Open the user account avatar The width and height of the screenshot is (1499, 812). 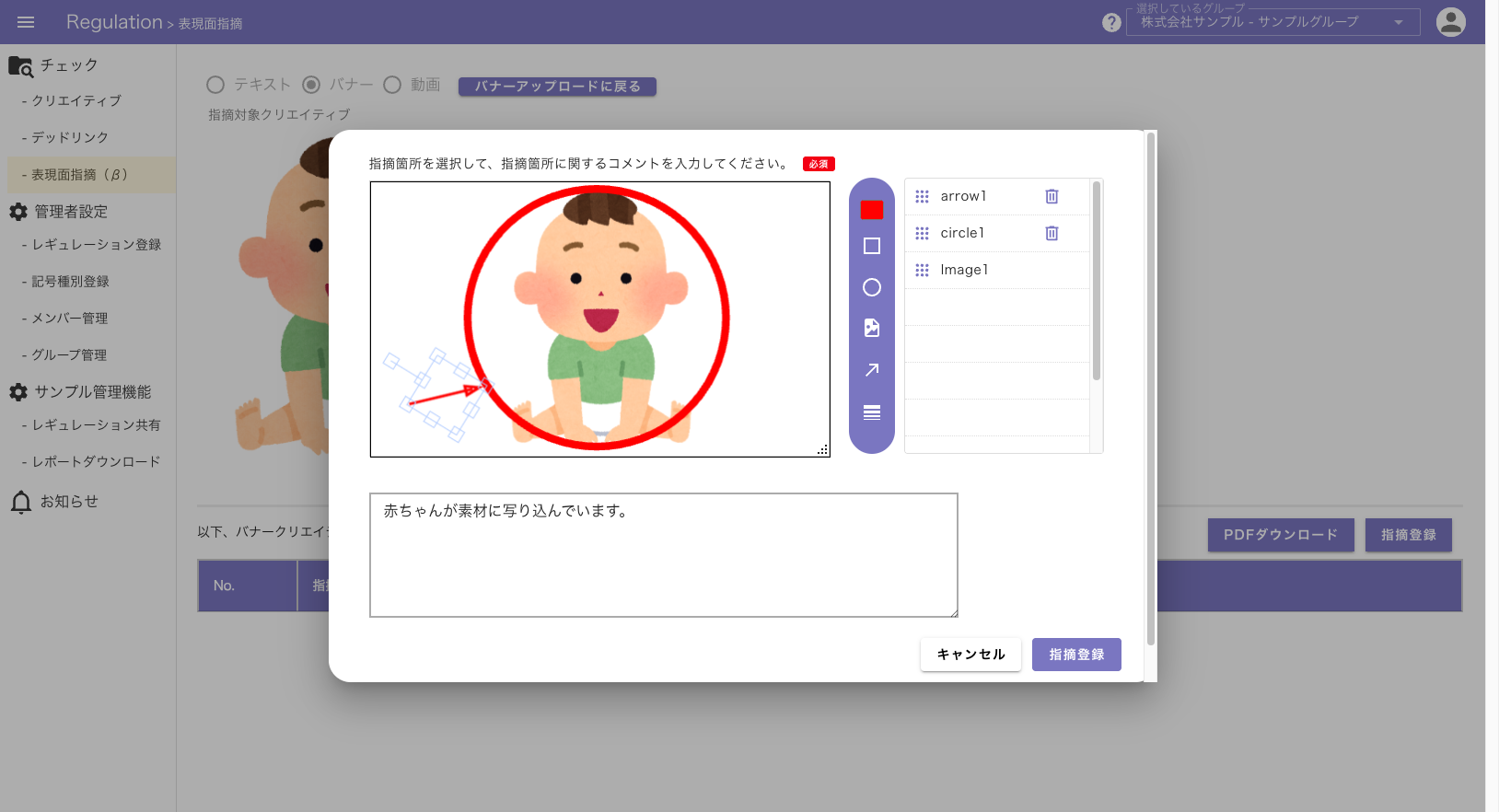[1450, 22]
